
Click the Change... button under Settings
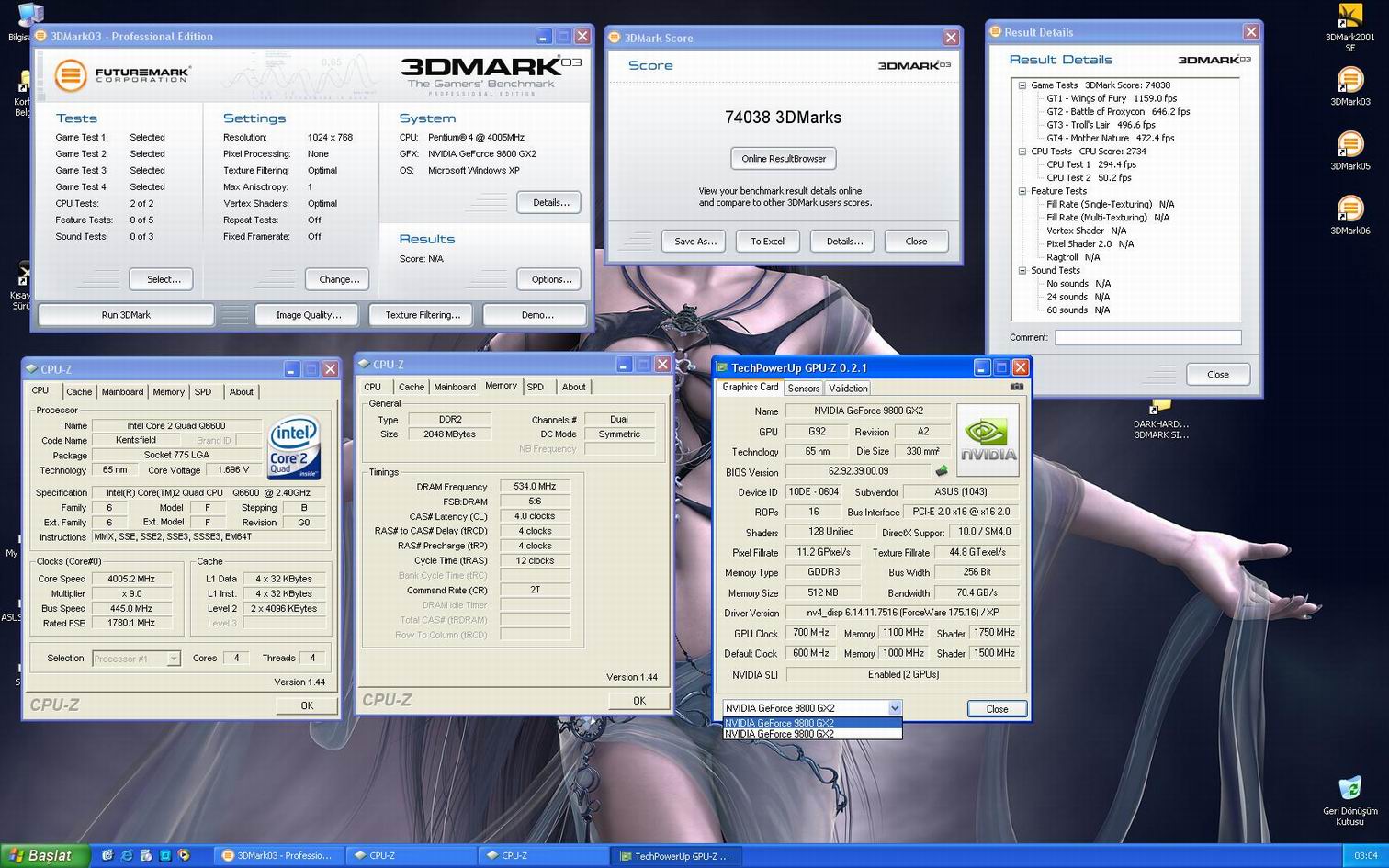[338, 279]
